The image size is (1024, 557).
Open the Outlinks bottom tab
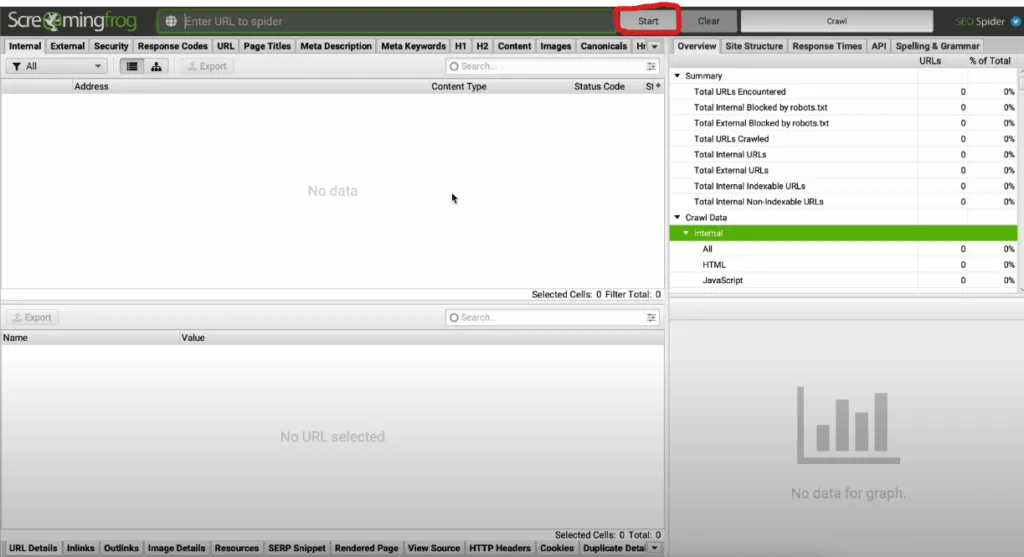click(x=121, y=549)
